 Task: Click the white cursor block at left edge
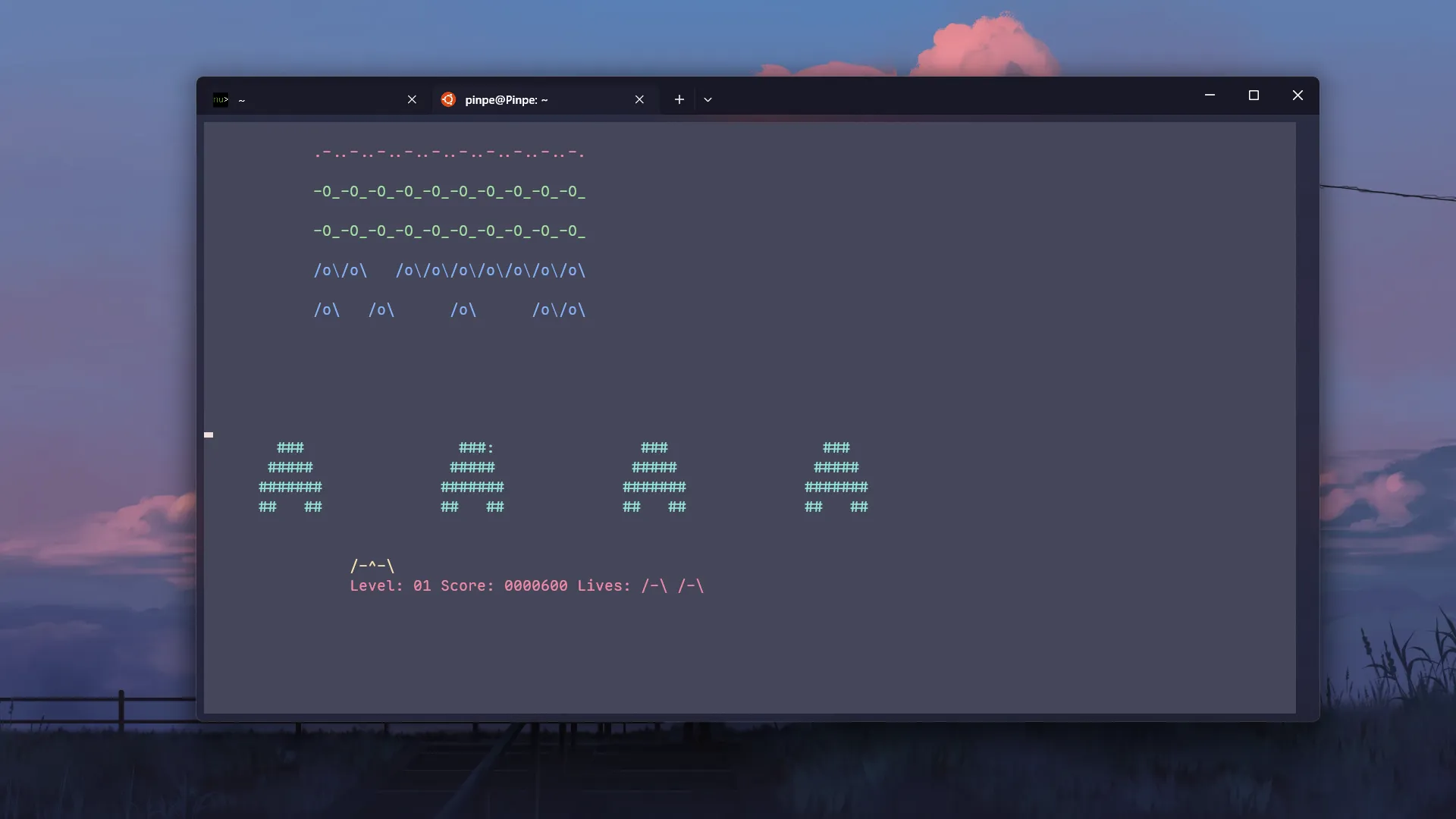click(x=209, y=435)
